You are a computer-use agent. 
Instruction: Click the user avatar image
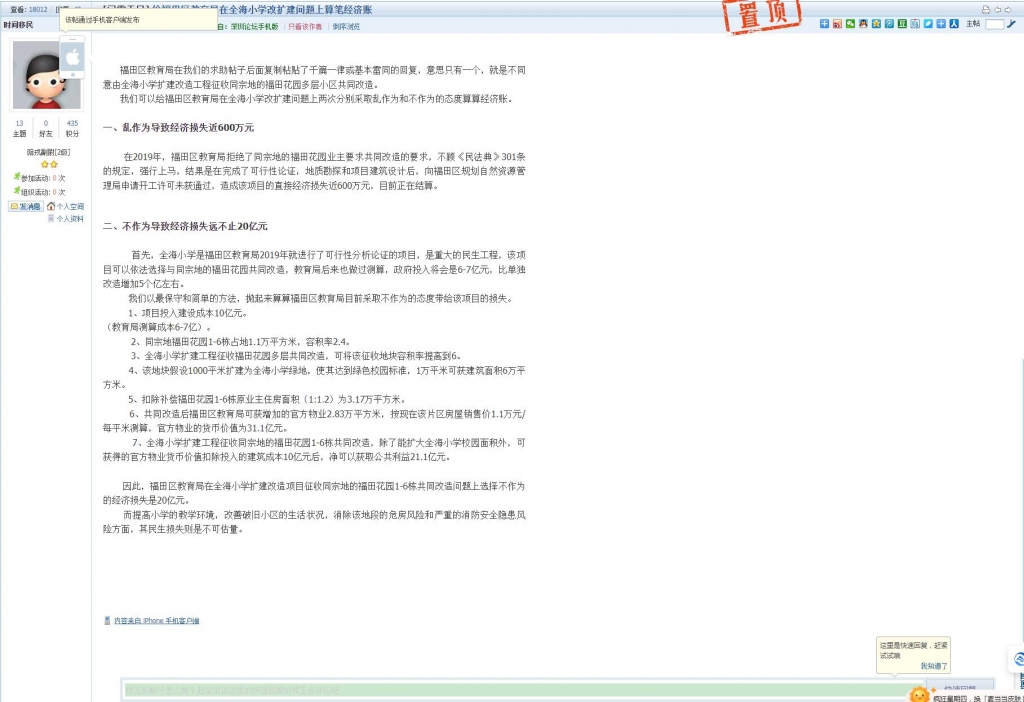click(46, 75)
